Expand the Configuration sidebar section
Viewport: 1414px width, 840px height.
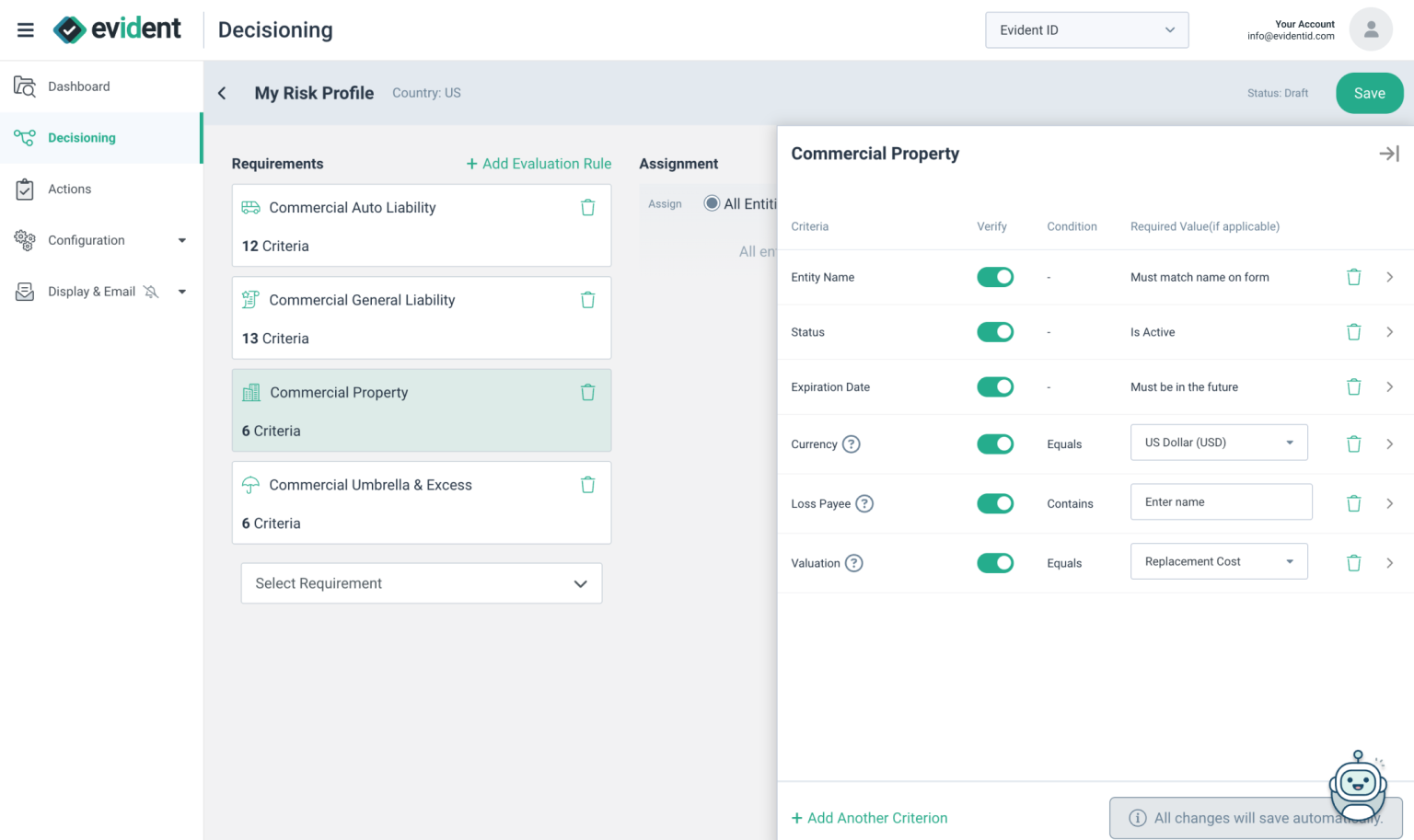click(x=87, y=240)
